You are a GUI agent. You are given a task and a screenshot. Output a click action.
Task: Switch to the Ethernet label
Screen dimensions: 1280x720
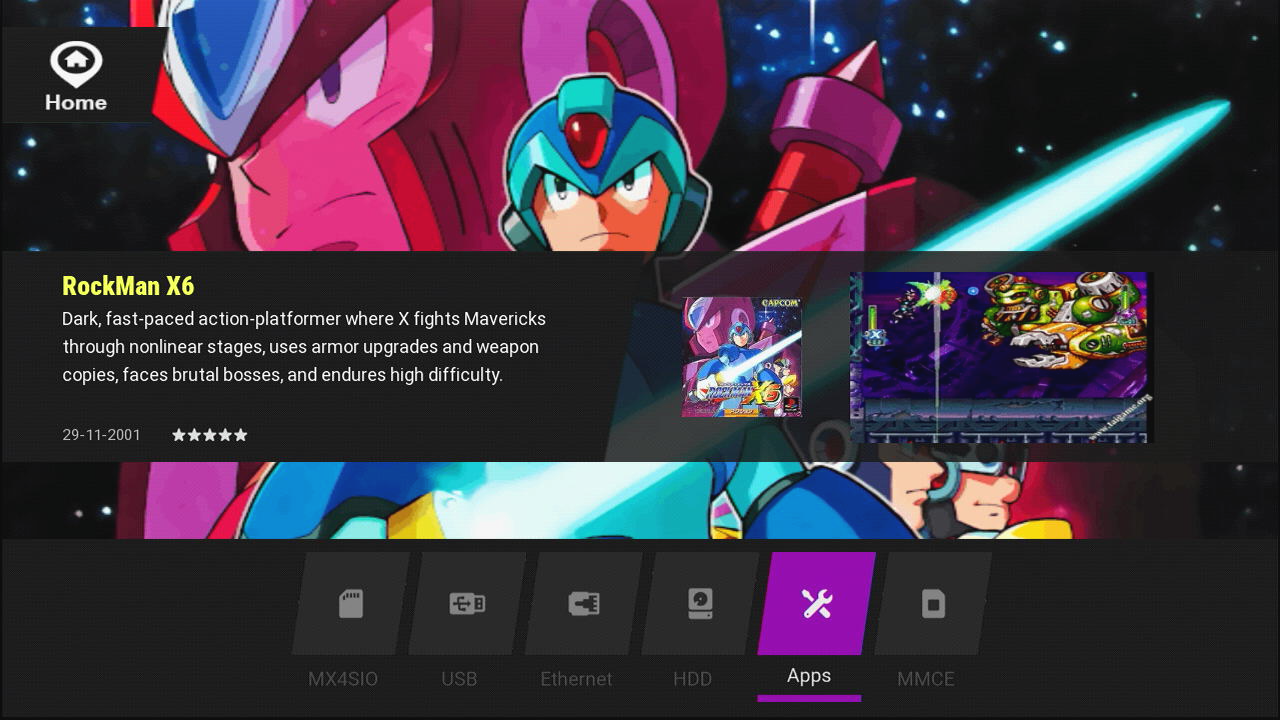(576, 679)
